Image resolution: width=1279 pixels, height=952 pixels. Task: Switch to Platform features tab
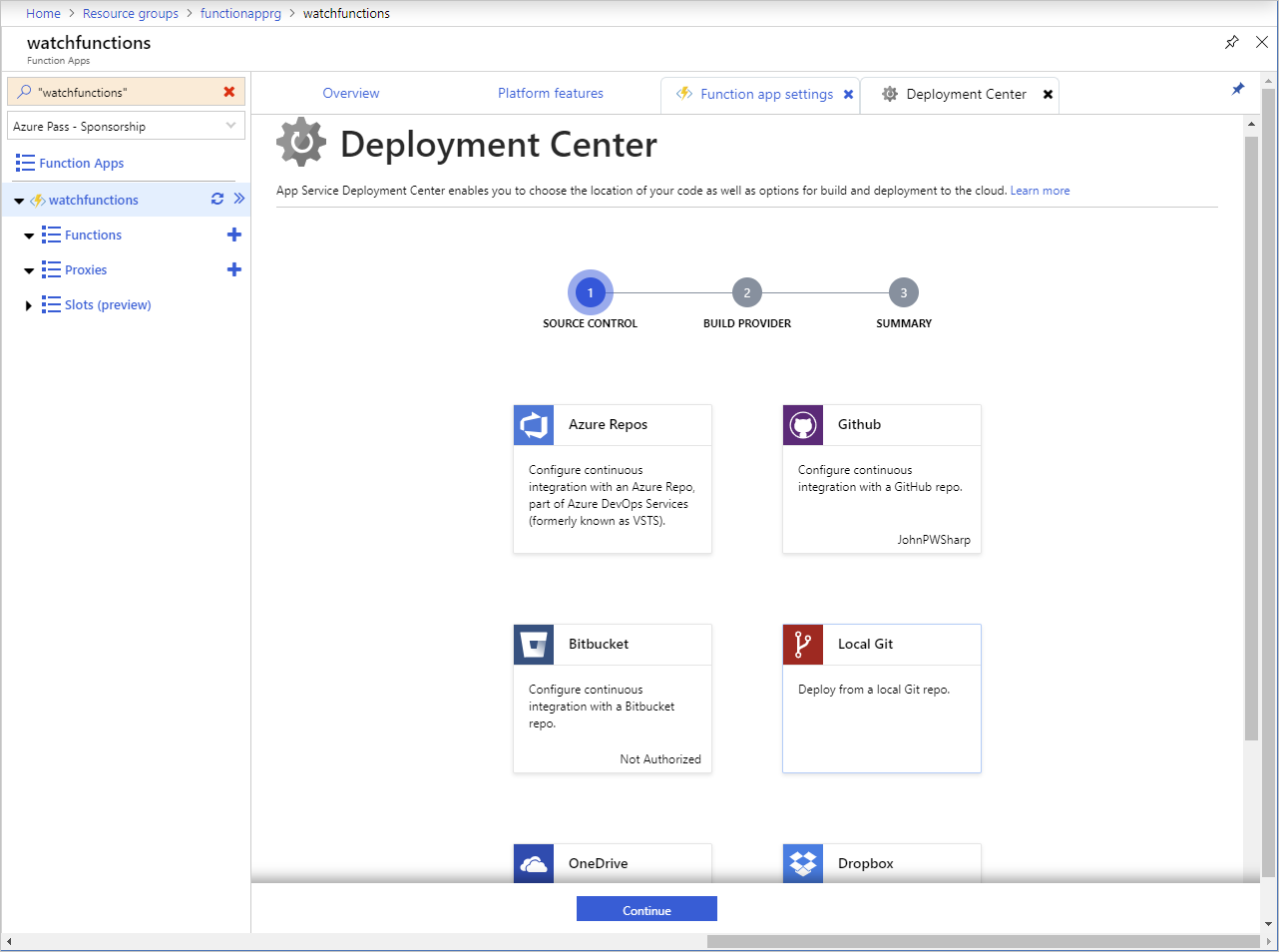coord(551,93)
